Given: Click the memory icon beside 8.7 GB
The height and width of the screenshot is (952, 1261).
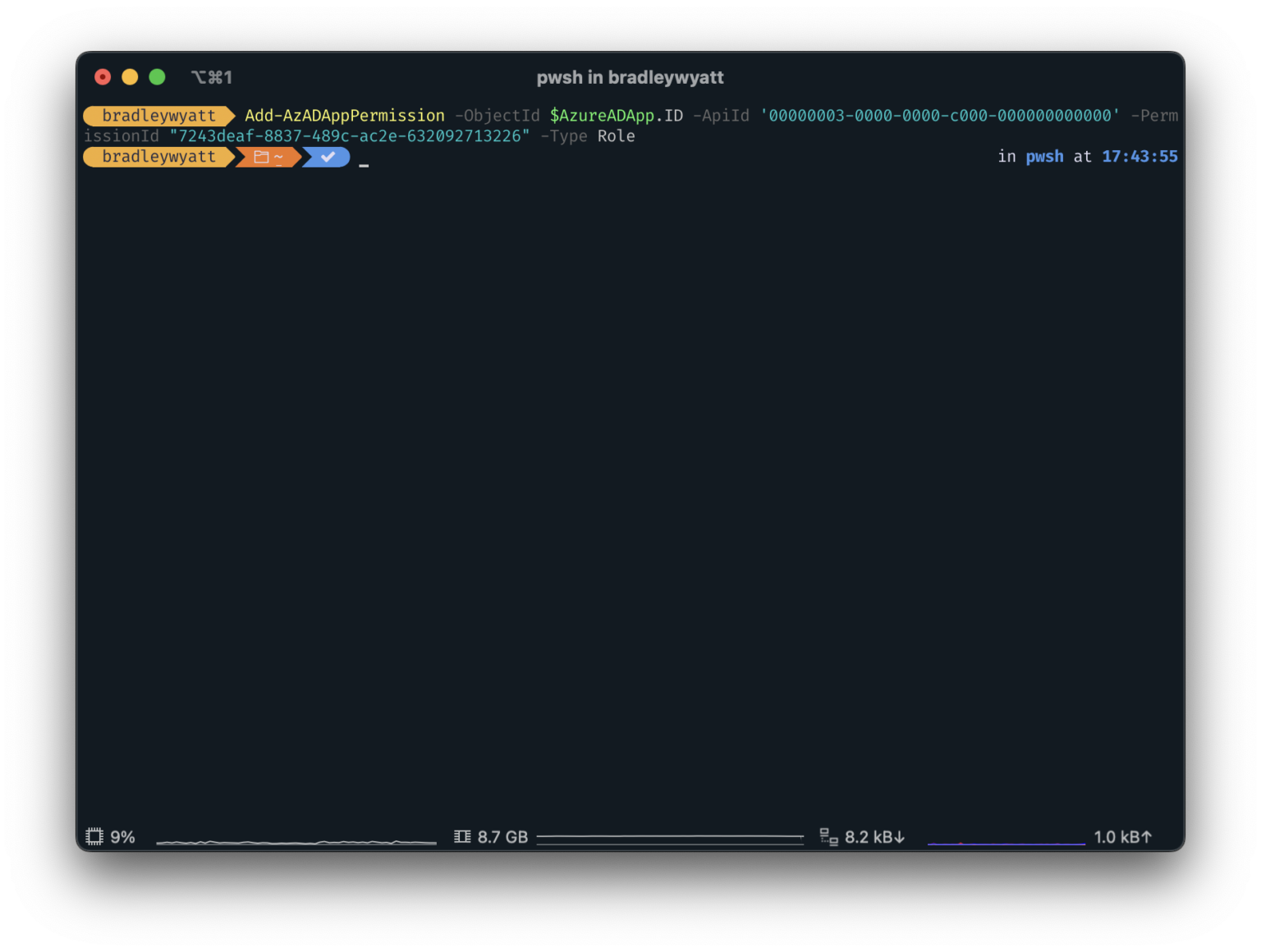Looking at the screenshot, I should [462, 836].
